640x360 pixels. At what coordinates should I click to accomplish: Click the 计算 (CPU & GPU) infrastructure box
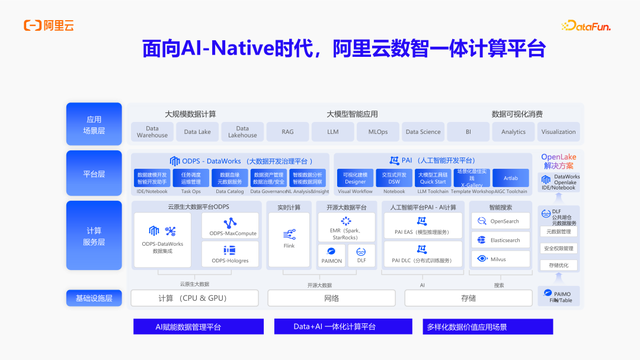pos(194,298)
